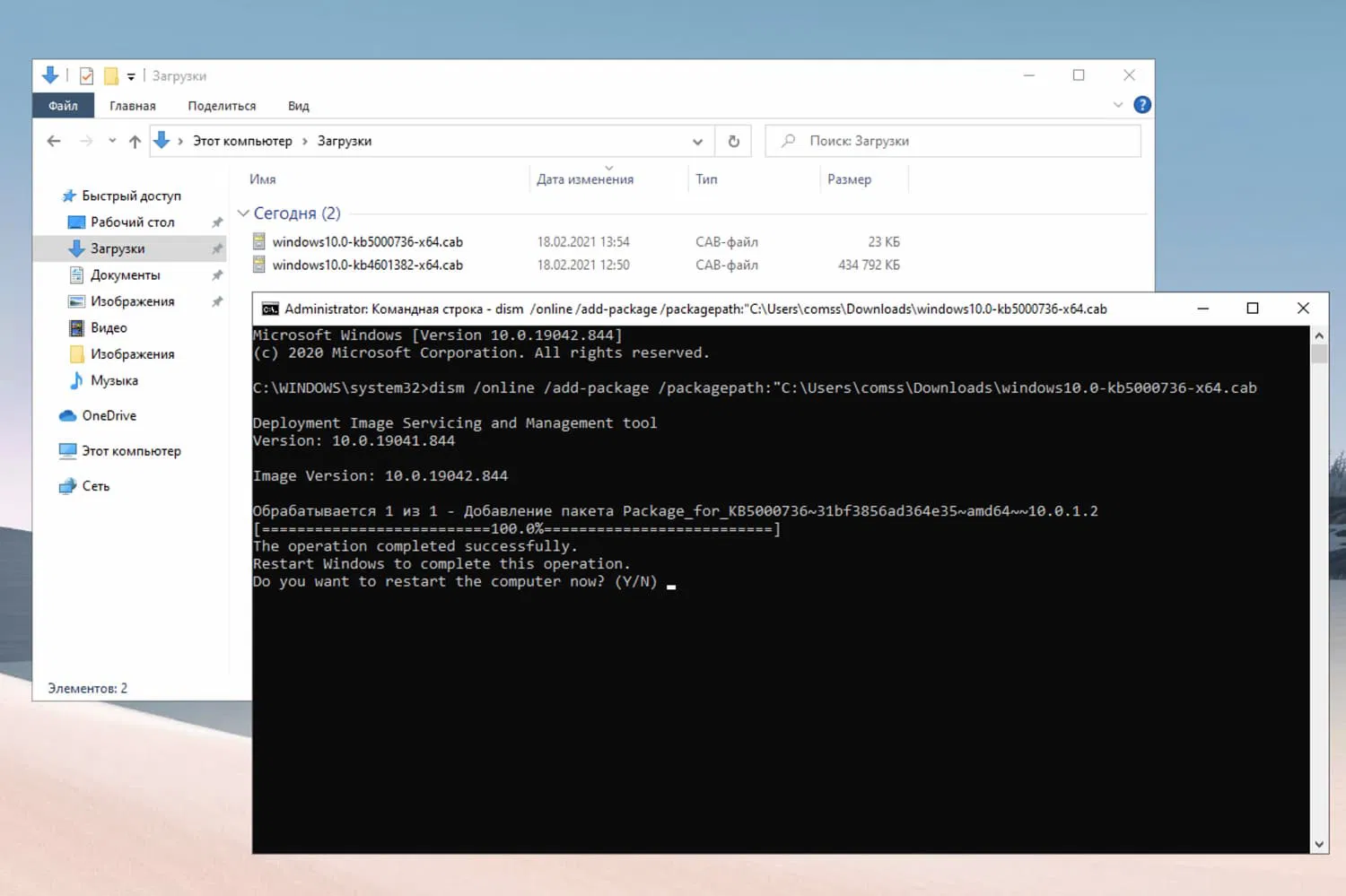This screenshot has width=1346, height=896.
Task: Open Быстрый доступ in the navigation pane
Action: click(x=131, y=196)
